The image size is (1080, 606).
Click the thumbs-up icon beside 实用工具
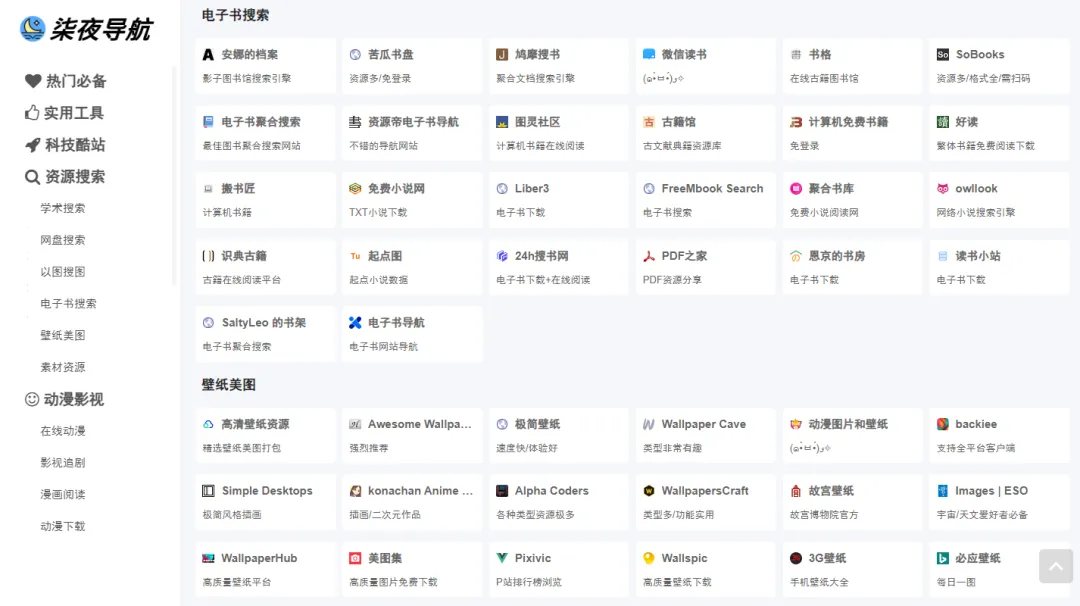click(x=32, y=112)
